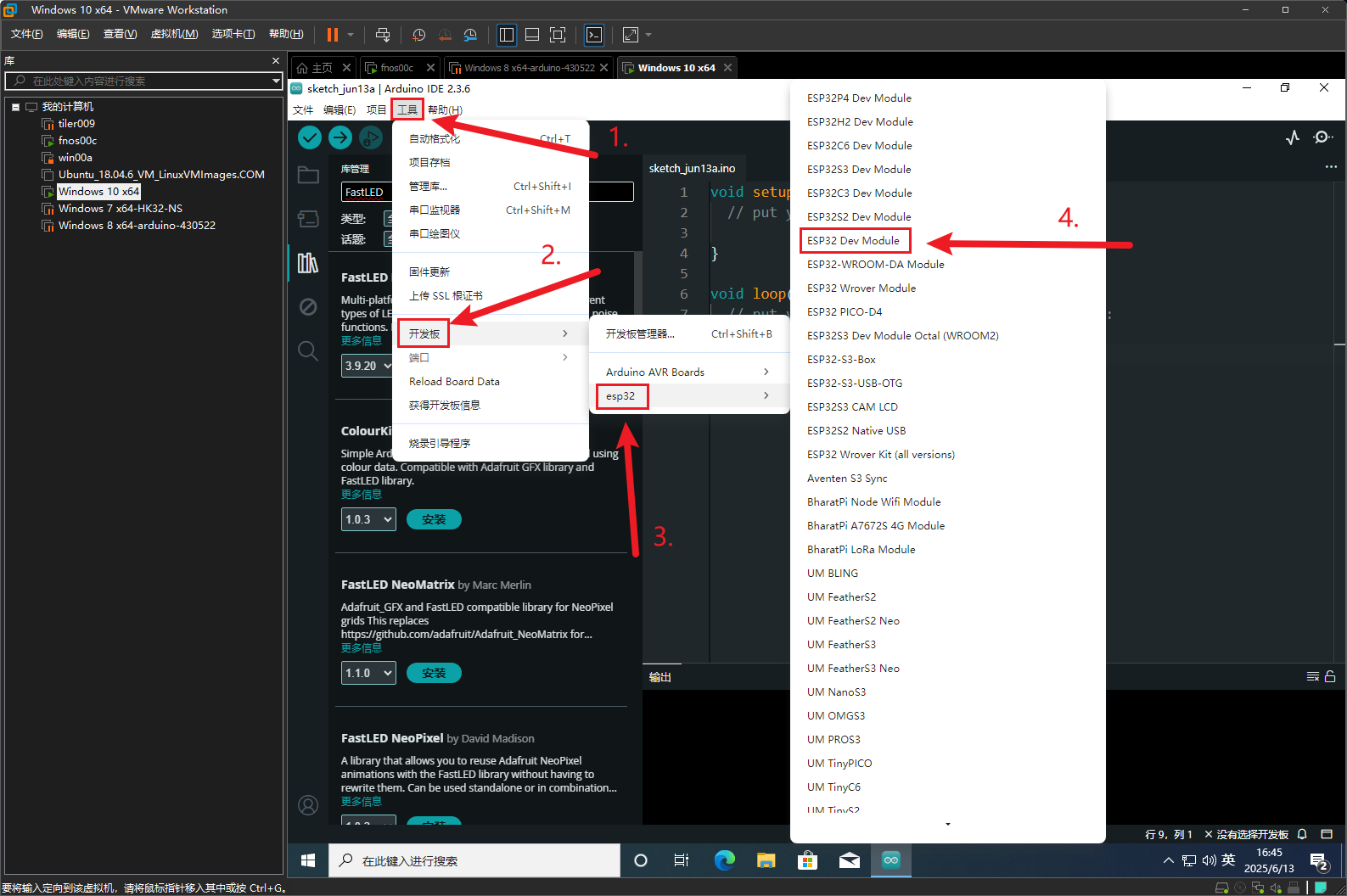Image resolution: width=1347 pixels, height=896 pixels.
Task: Click the Verify checkmark button in Arduino IDE
Action: click(310, 137)
